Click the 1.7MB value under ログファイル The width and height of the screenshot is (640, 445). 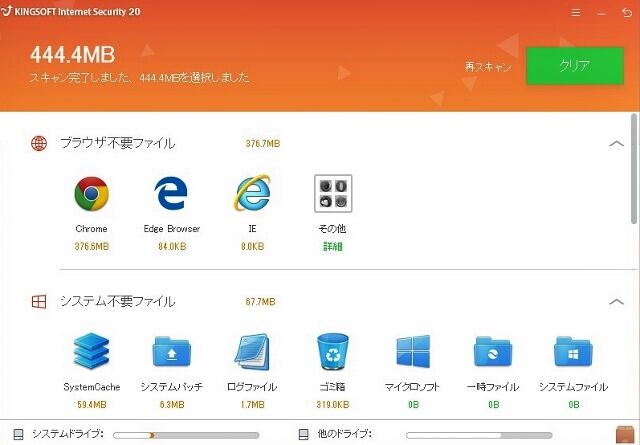tap(252, 405)
